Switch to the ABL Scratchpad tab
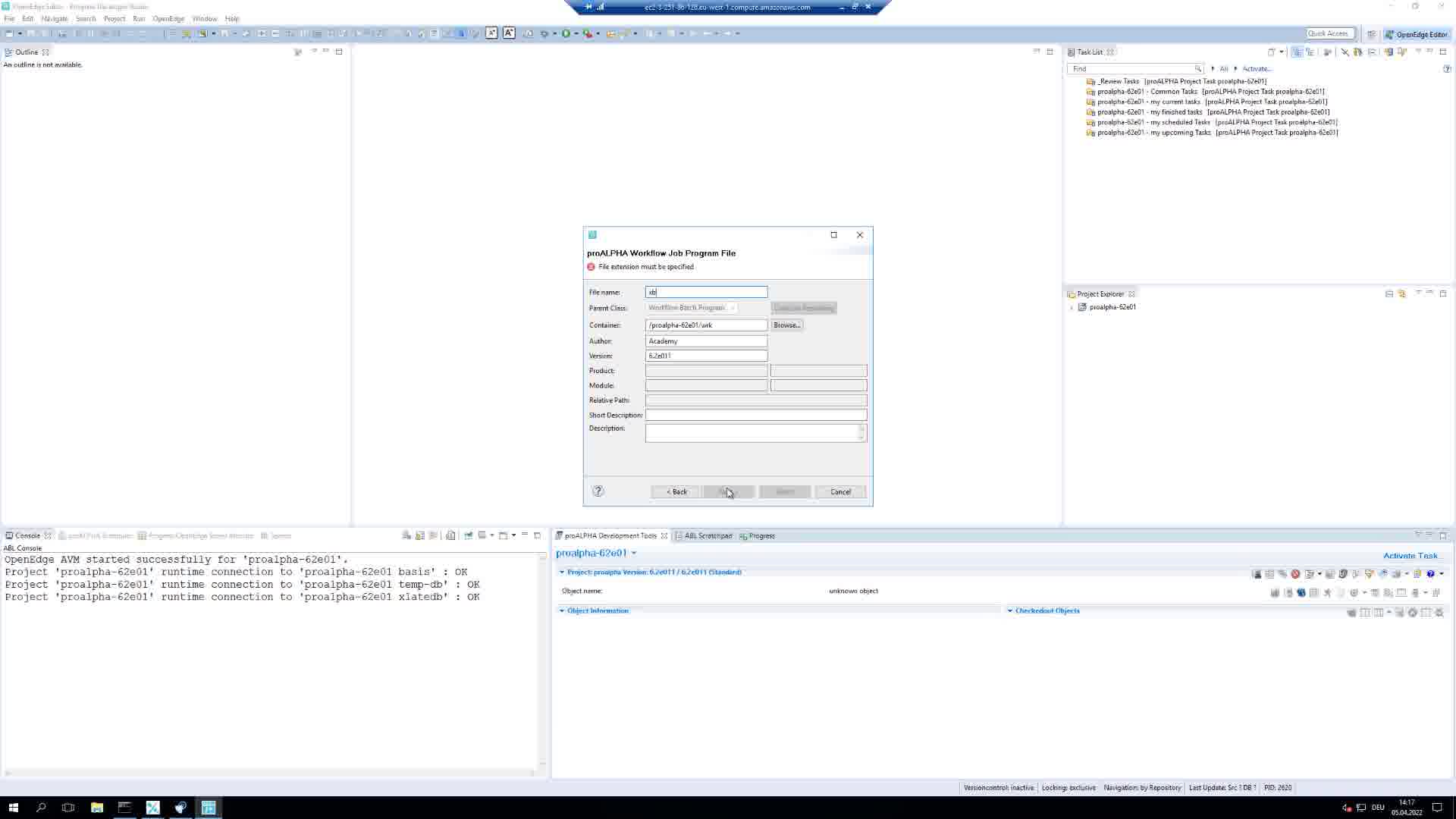This screenshot has height=819, width=1456. [x=703, y=536]
